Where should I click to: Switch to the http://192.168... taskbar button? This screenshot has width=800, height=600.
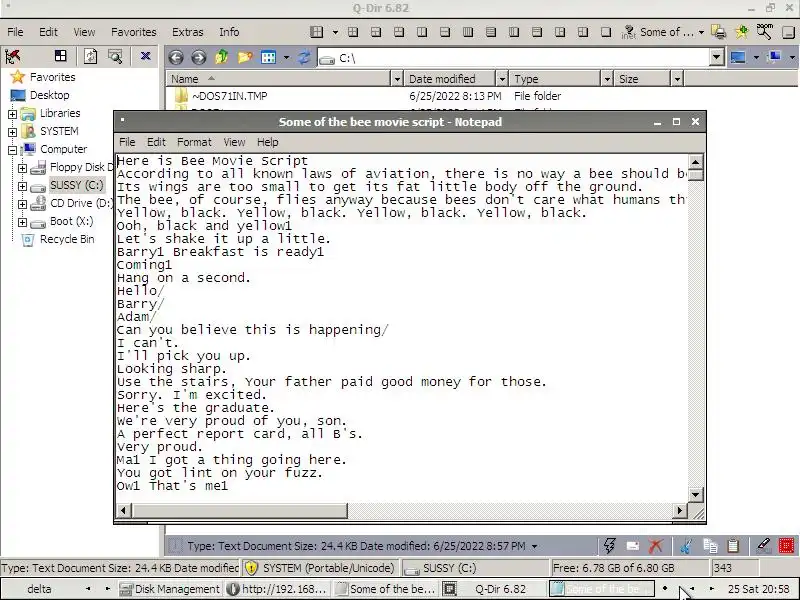point(277,589)
